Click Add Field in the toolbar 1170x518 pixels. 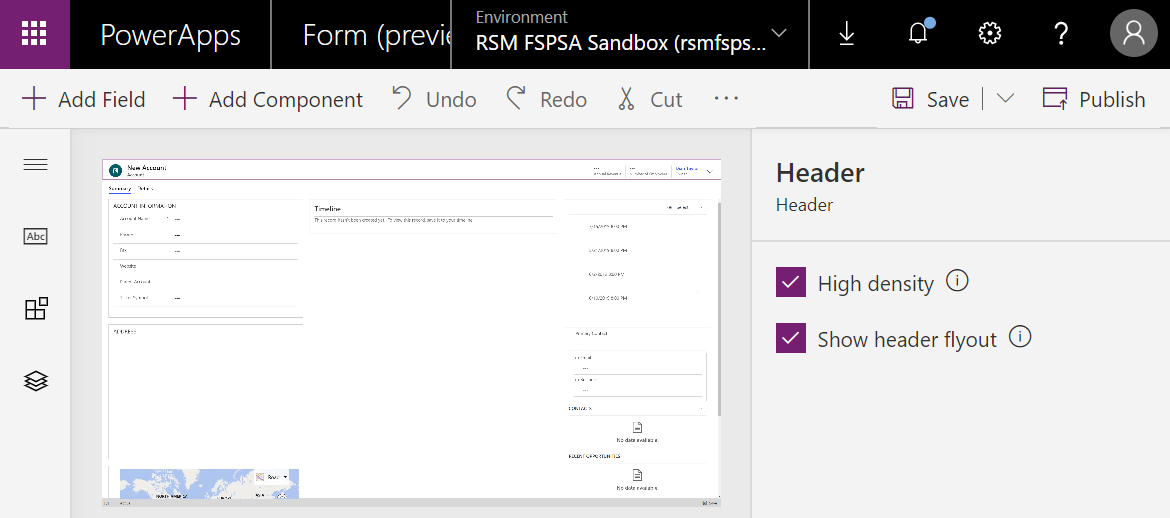[84, 99]
